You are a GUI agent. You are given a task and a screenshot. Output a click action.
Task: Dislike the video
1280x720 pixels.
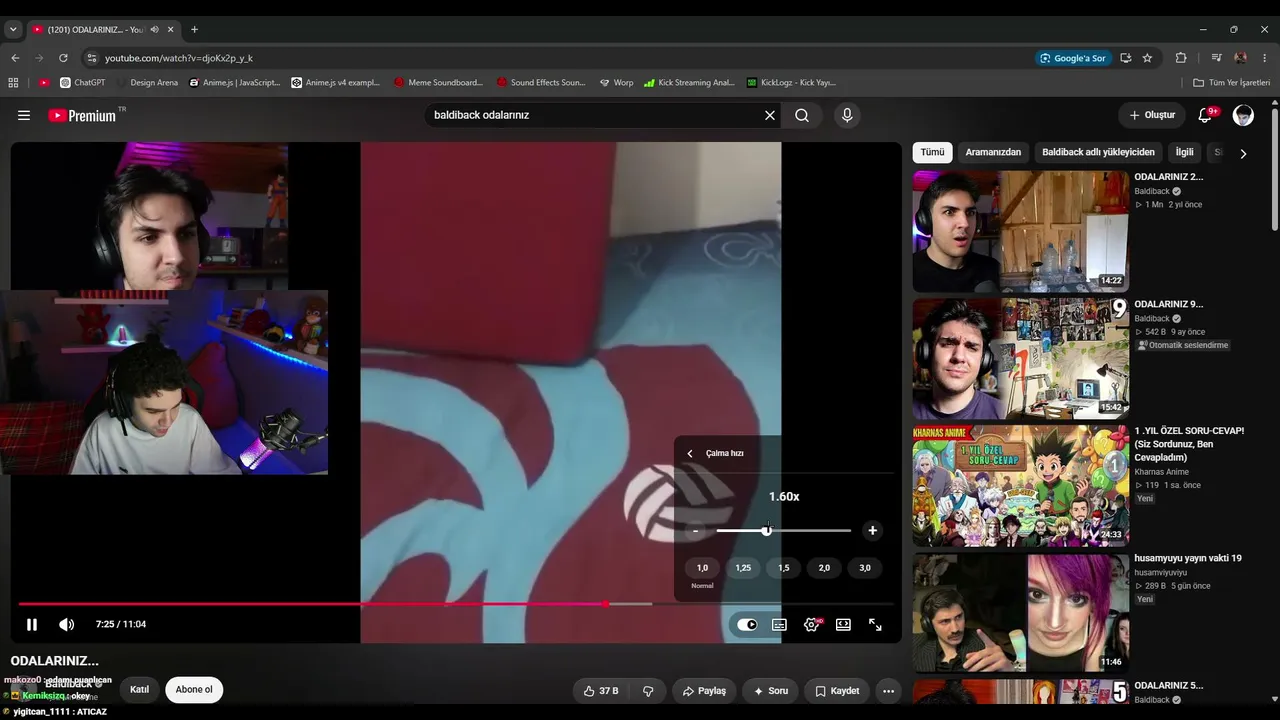(648, 691)
